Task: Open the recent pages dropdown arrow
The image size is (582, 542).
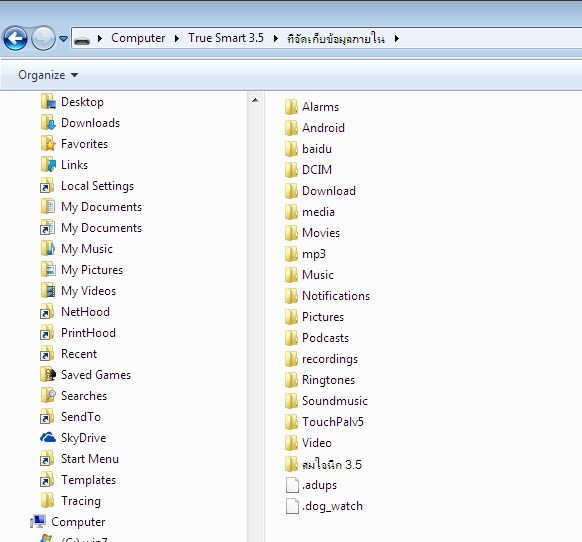Action: 63,39
